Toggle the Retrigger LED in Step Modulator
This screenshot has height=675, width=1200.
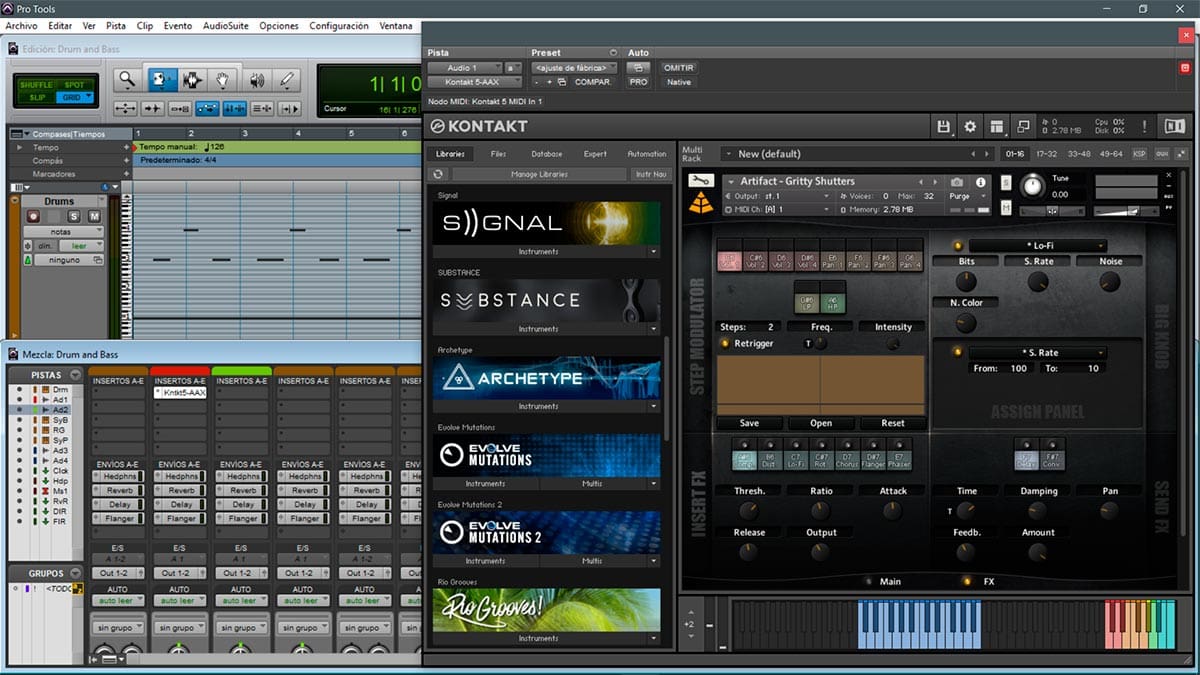click(724, 343)
